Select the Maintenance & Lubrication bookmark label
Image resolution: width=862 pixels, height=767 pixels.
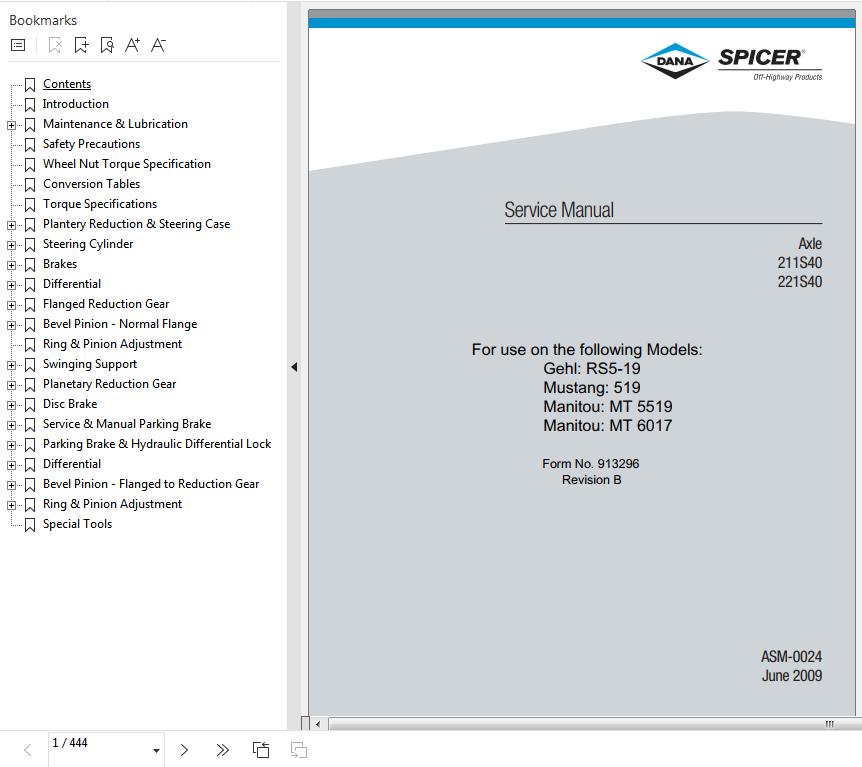[115, 124]
